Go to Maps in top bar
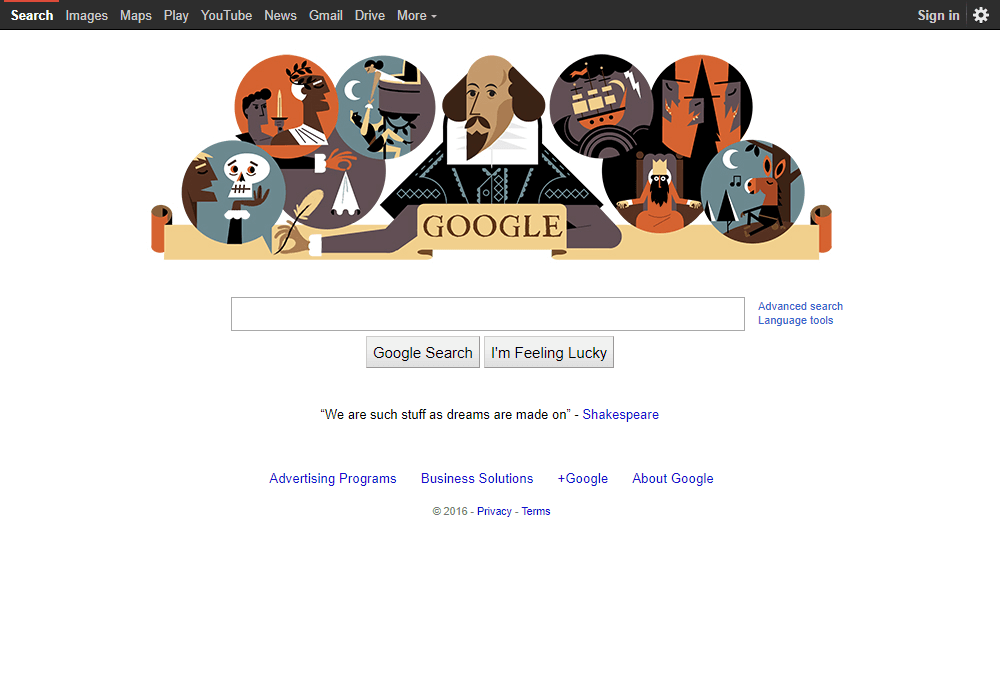1000x700 pixels. pos(136,15)
